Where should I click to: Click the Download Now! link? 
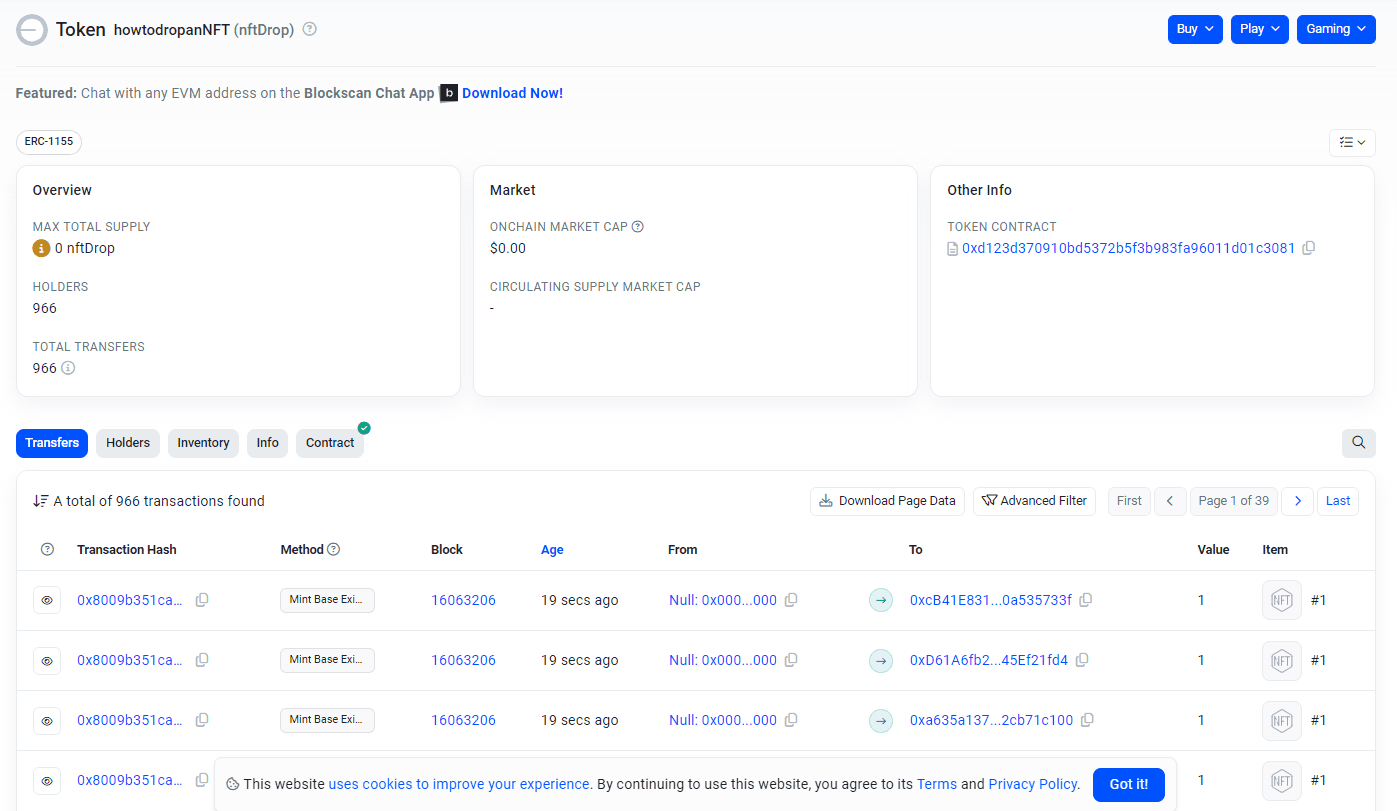point(512,93)
